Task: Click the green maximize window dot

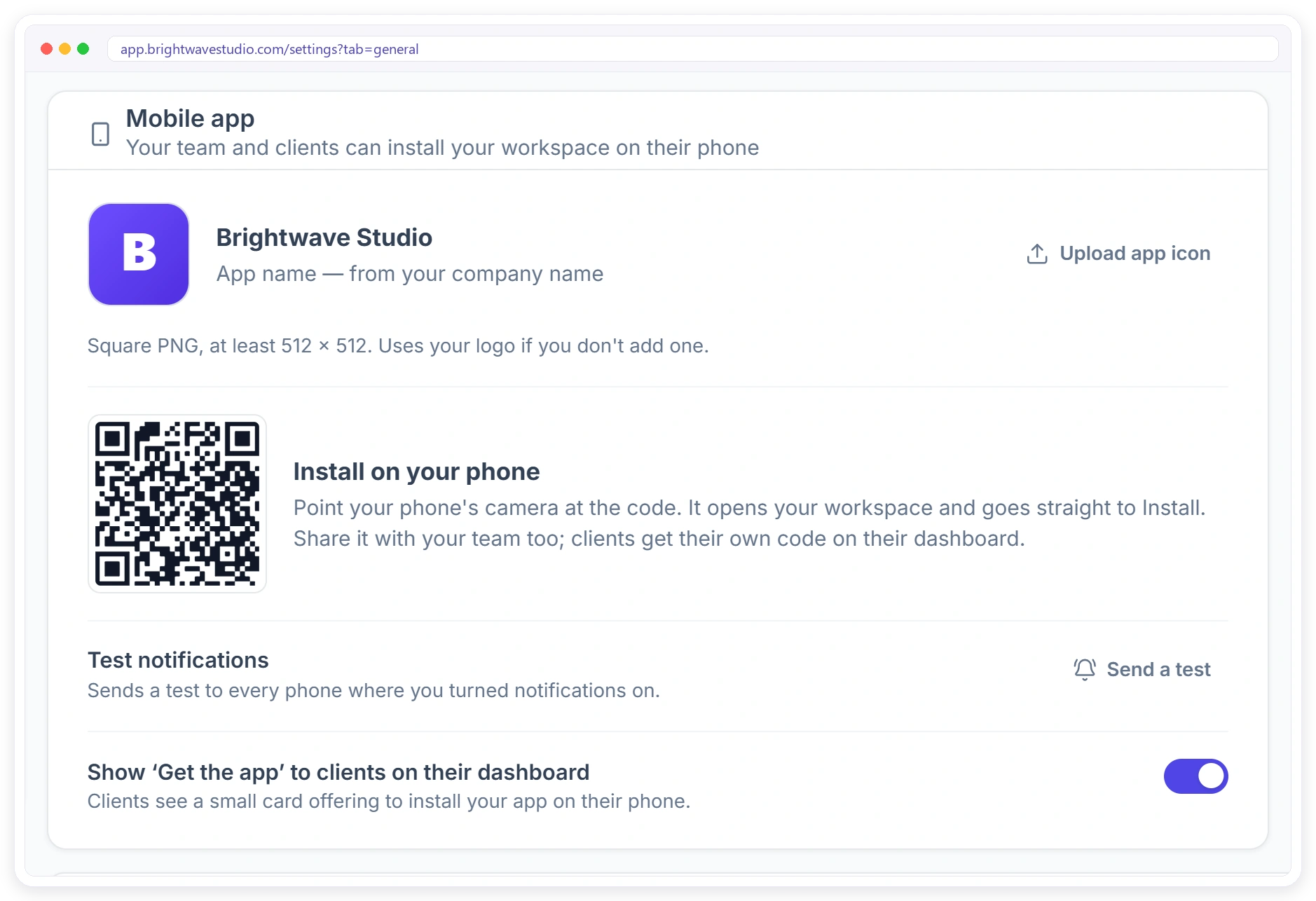Action: 83,48
